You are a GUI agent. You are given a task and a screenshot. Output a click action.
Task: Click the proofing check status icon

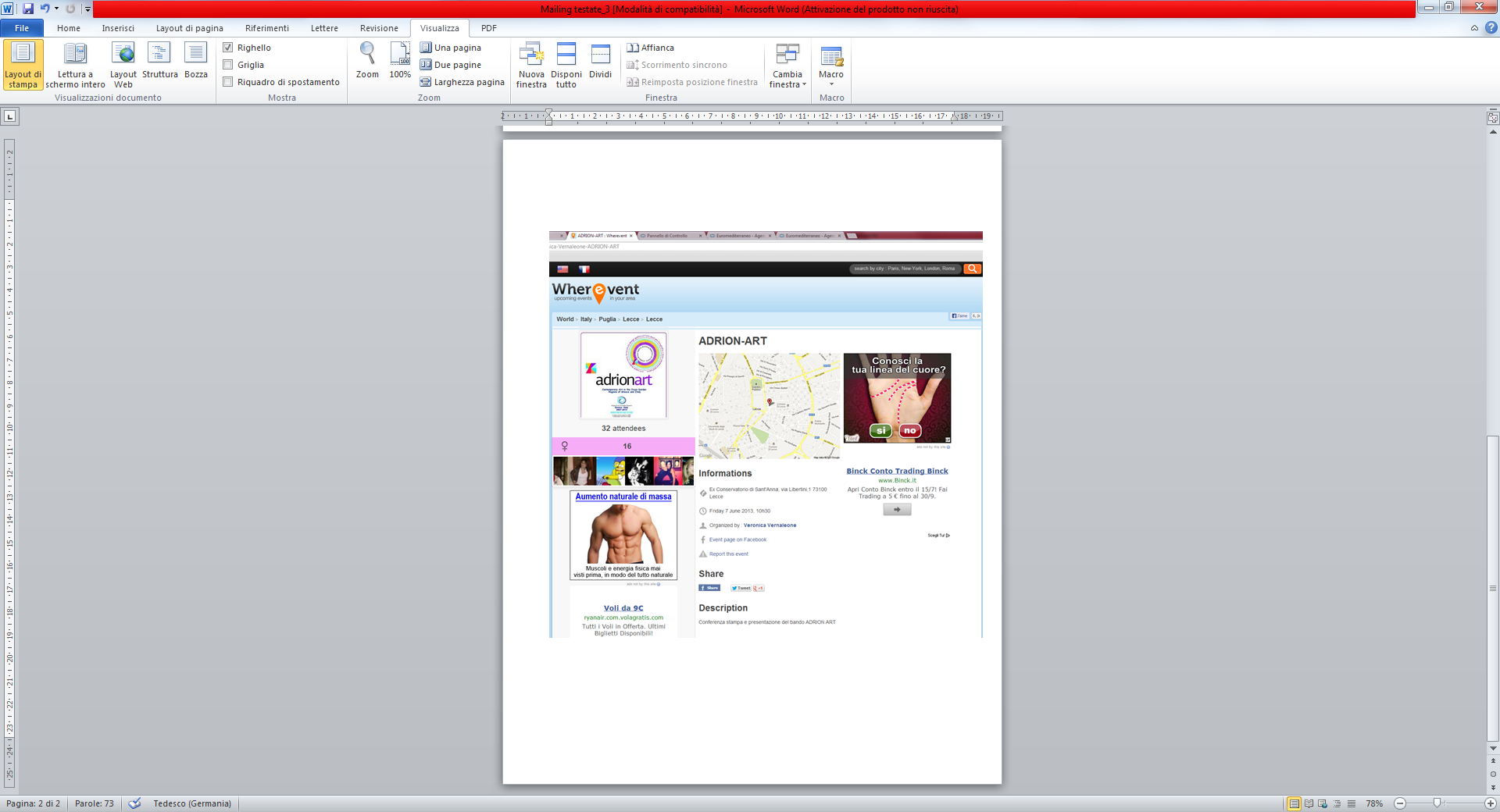(134, 803)
